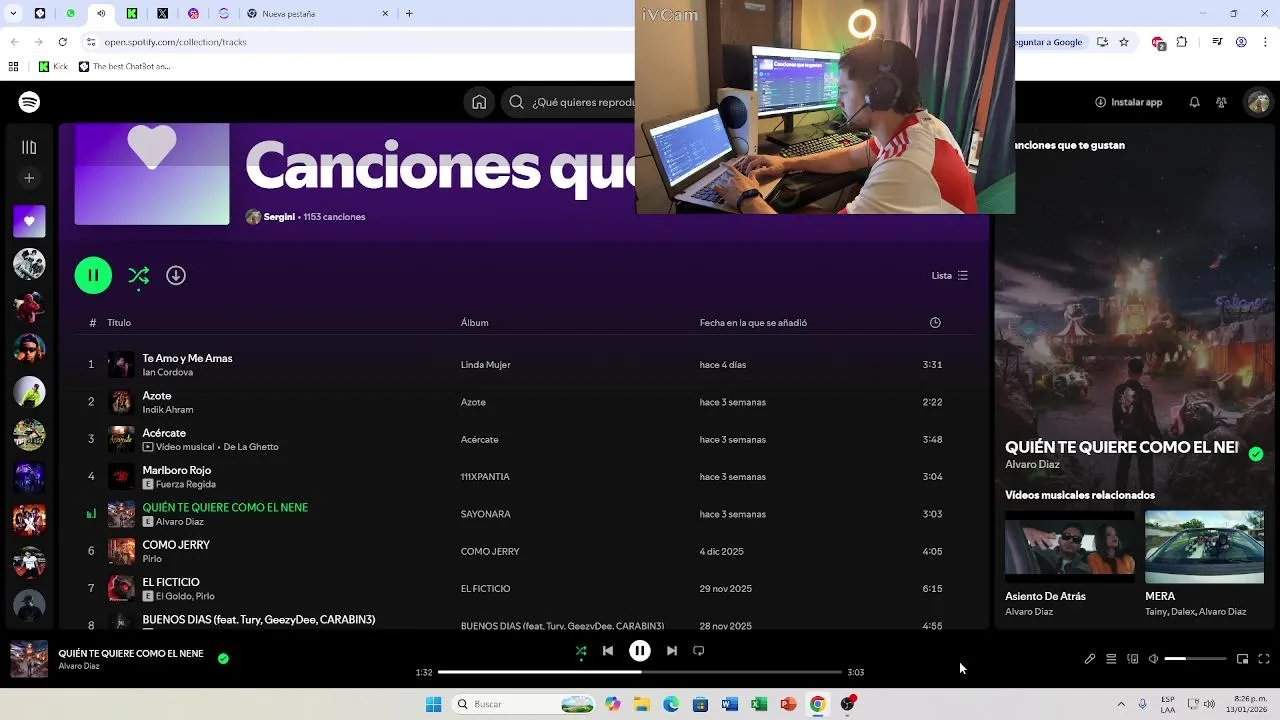
Task: Download the Liked Songs playlist
Action: pos(176,275)
